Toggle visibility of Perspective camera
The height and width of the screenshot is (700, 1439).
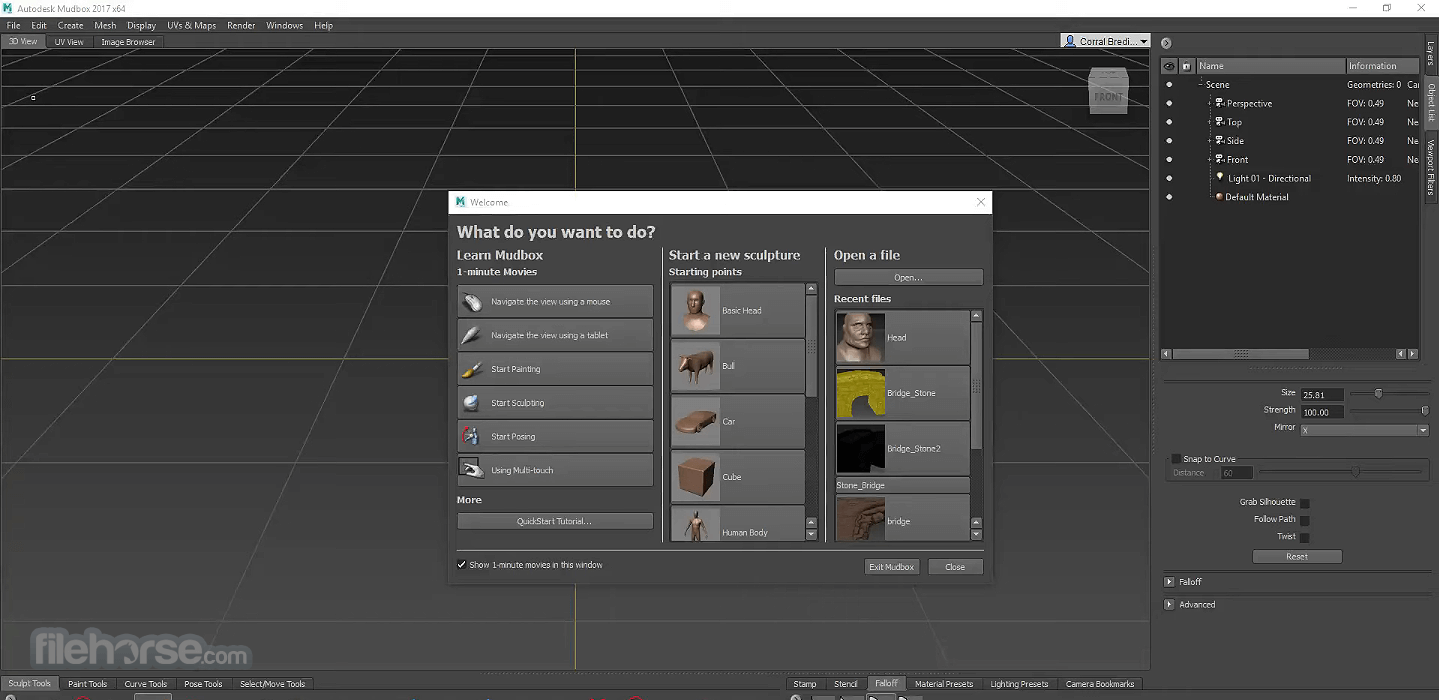pyautogui.click(x=1169, y=103)
